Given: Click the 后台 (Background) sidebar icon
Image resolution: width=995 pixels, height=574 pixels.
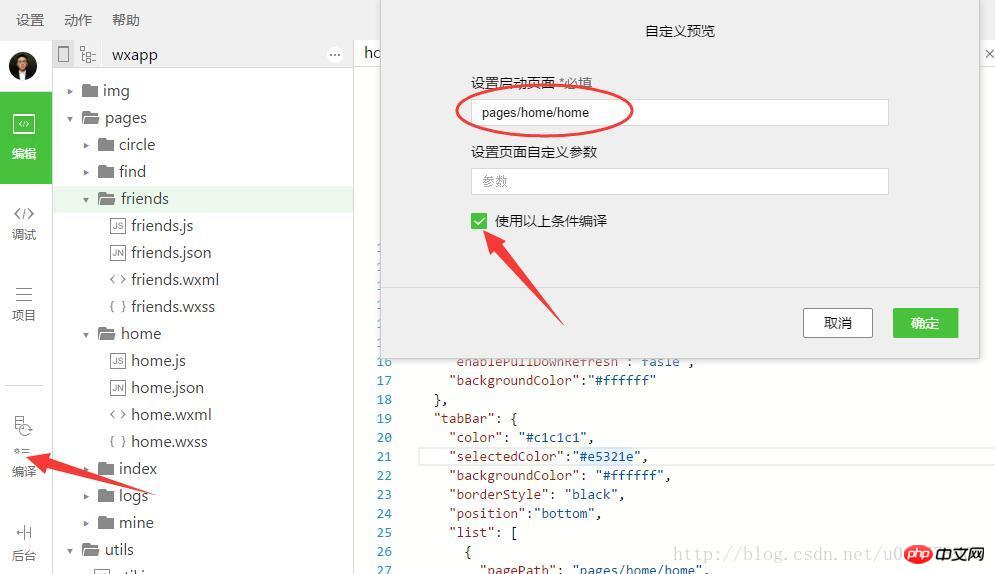Looking at the screenshot, I should tap(24, 542).
